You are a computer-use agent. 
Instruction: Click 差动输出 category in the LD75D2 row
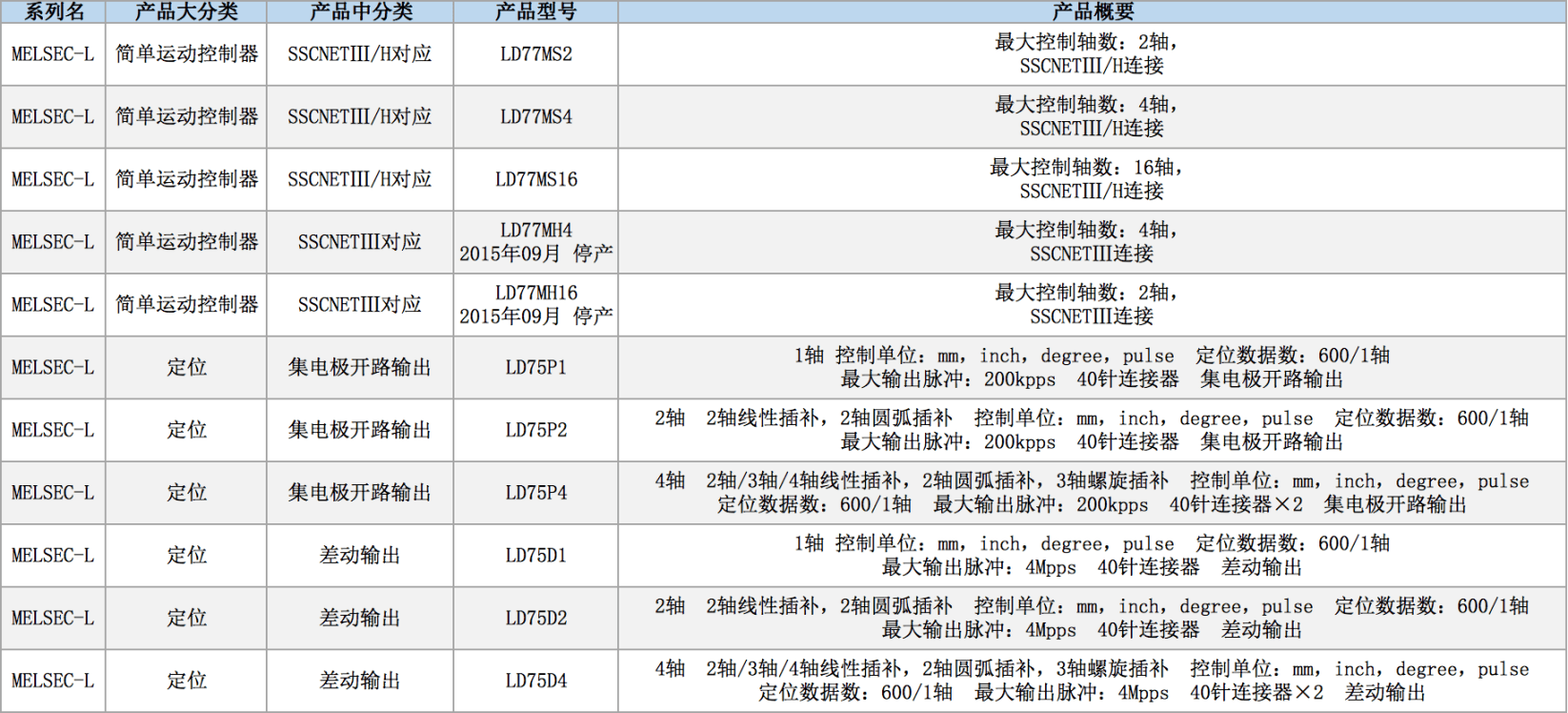pyautogui.click(x=360, y=618)
